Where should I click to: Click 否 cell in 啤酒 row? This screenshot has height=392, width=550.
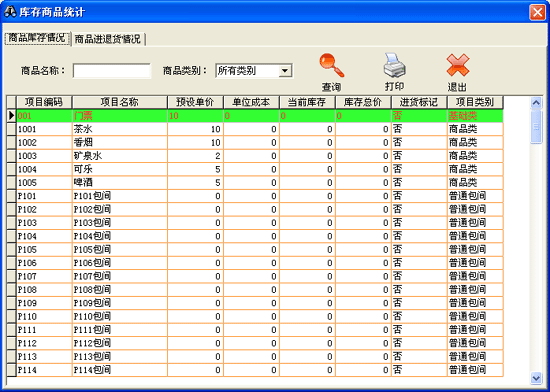pos(419,183)
